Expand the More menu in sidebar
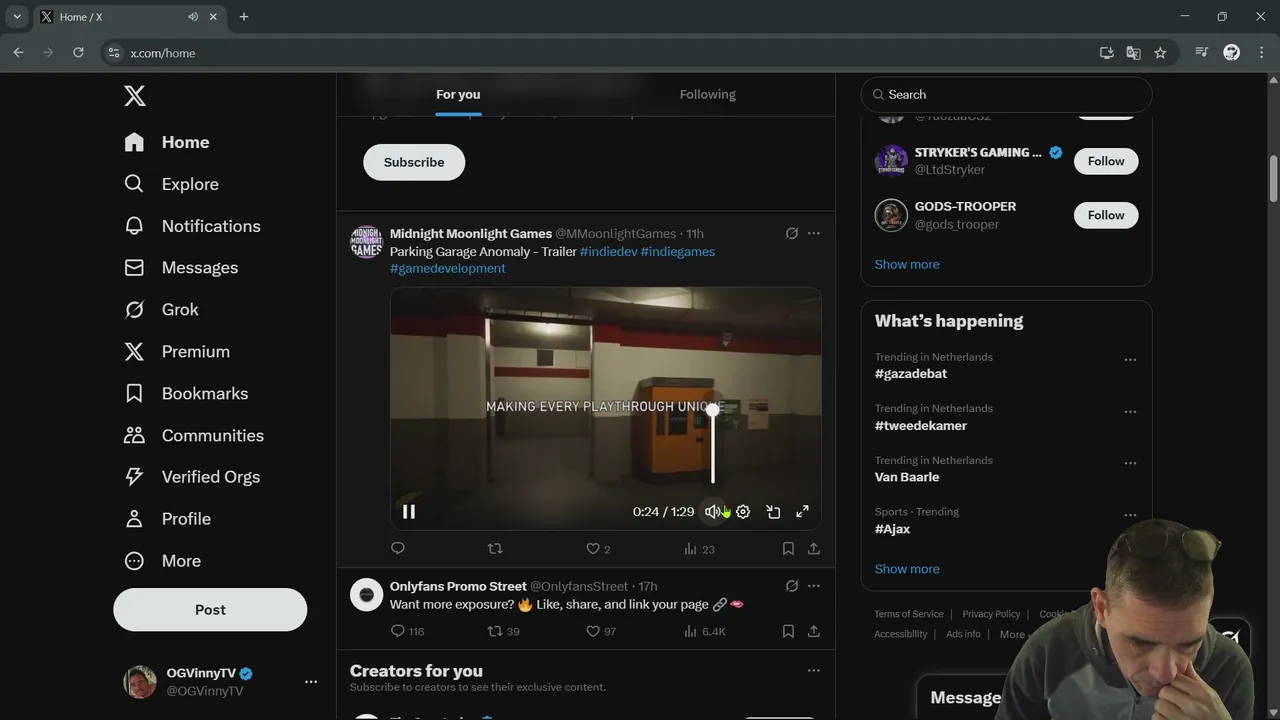The width and height of the screenshot is (1280, 720). [162, 561]
